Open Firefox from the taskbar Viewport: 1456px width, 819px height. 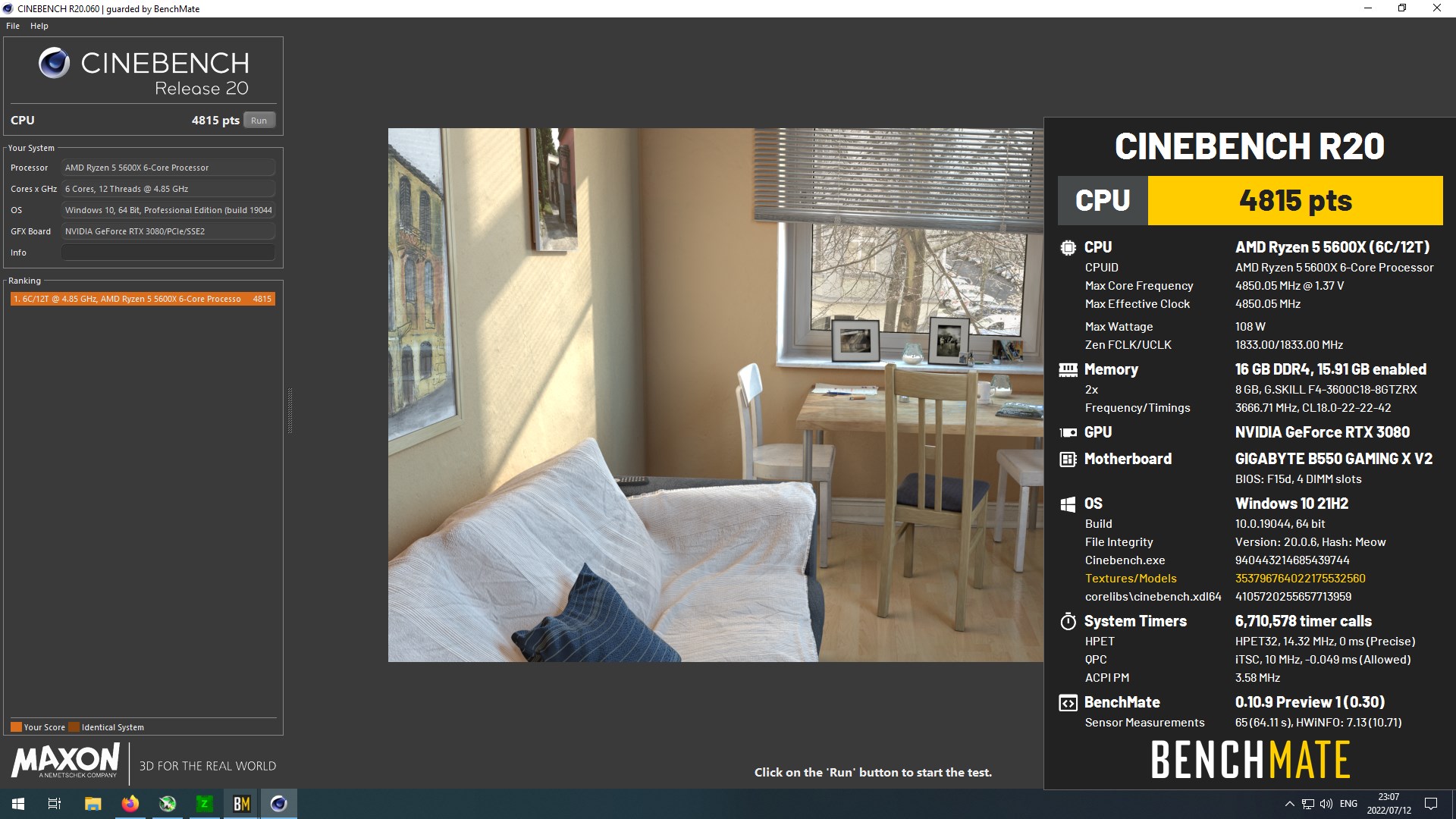[x=130, y=804]
